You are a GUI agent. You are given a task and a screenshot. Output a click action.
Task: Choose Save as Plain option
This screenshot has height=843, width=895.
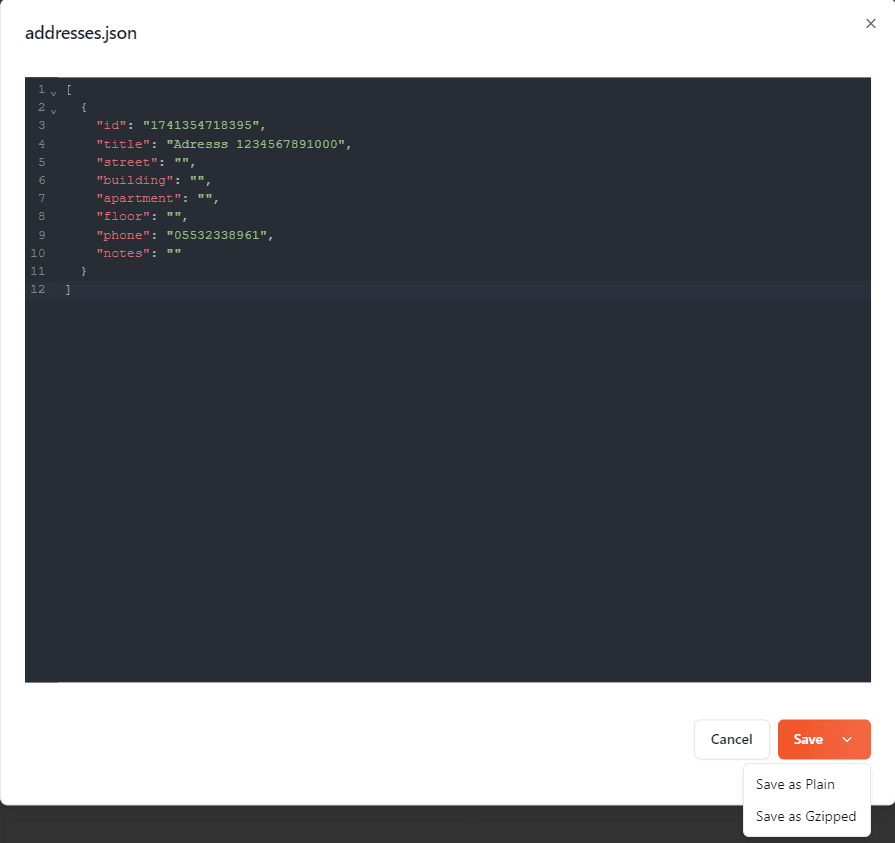click(x=795, y=784)
